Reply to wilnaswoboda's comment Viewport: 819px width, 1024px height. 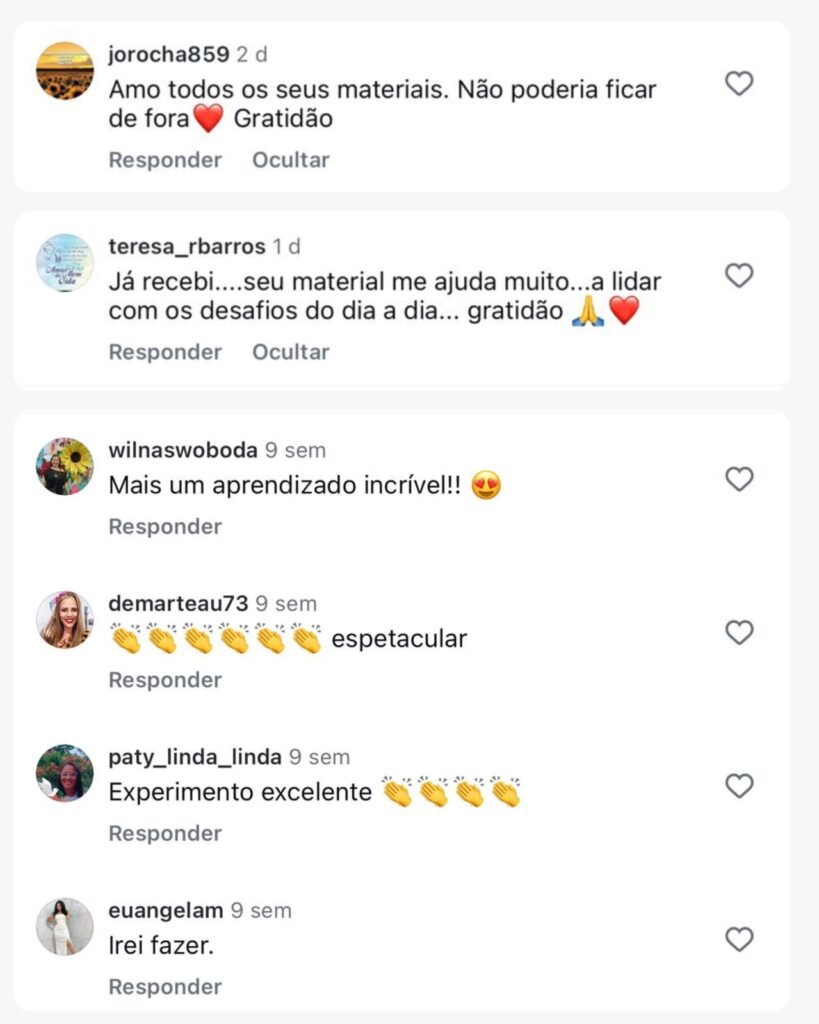(x=165, y=526)
